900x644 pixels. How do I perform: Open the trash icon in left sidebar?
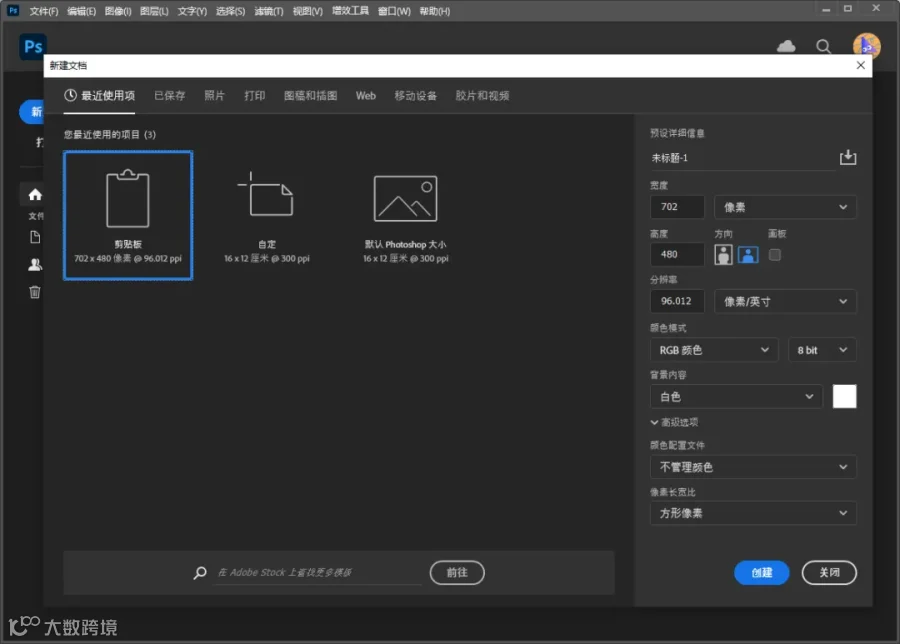click(35, 292)
